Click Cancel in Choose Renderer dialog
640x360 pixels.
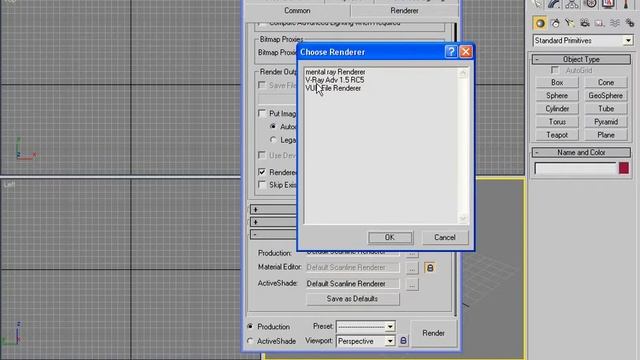(x=445, y=237)
